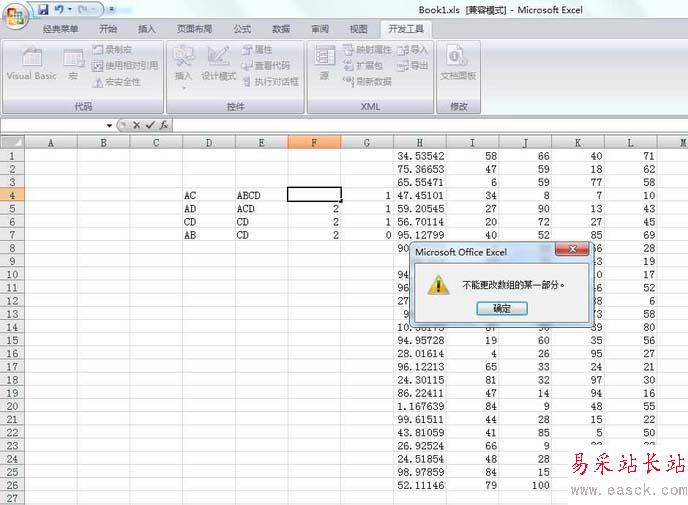
Task: Open the Name Box dropdown arrow
Action: [x=109, y=125]
